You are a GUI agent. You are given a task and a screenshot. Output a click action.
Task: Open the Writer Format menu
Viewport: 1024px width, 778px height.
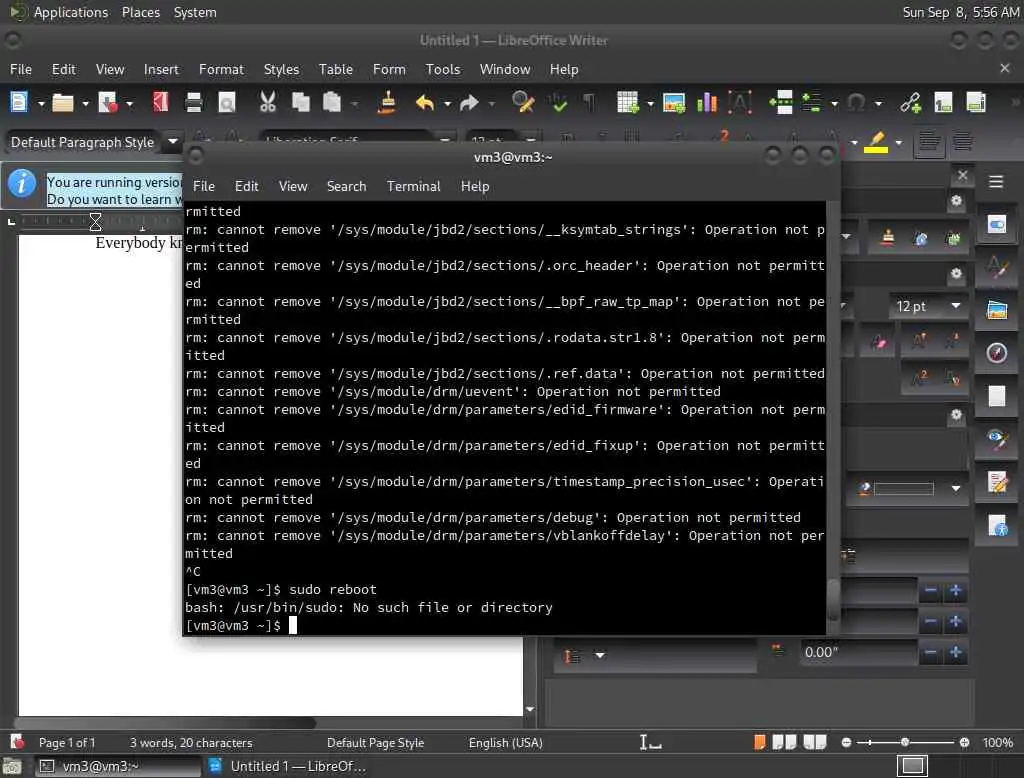coord(221,69)
